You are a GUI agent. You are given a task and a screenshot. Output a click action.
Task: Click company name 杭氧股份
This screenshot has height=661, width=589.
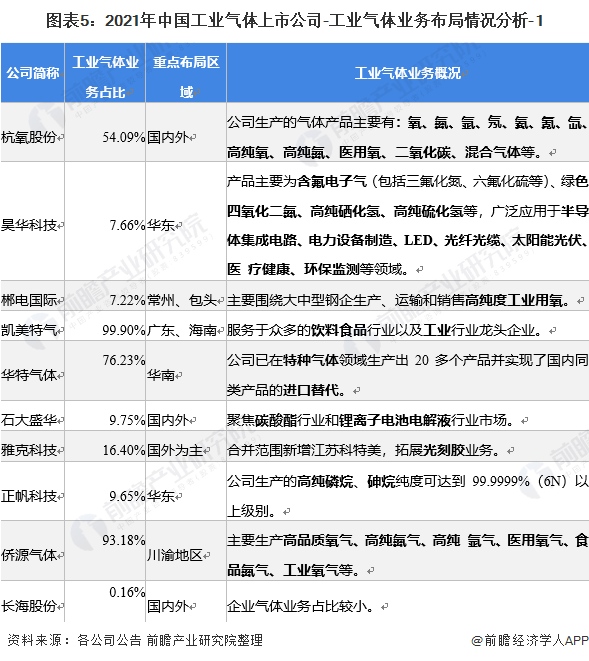click(29, 137)
